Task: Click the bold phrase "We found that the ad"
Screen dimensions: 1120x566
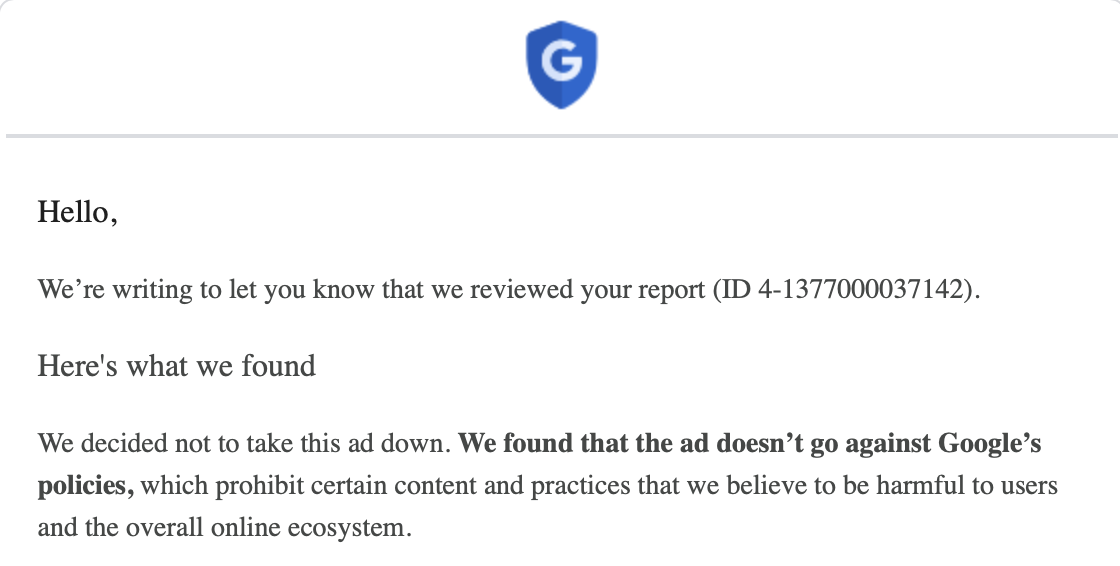Action: point(561,442)
